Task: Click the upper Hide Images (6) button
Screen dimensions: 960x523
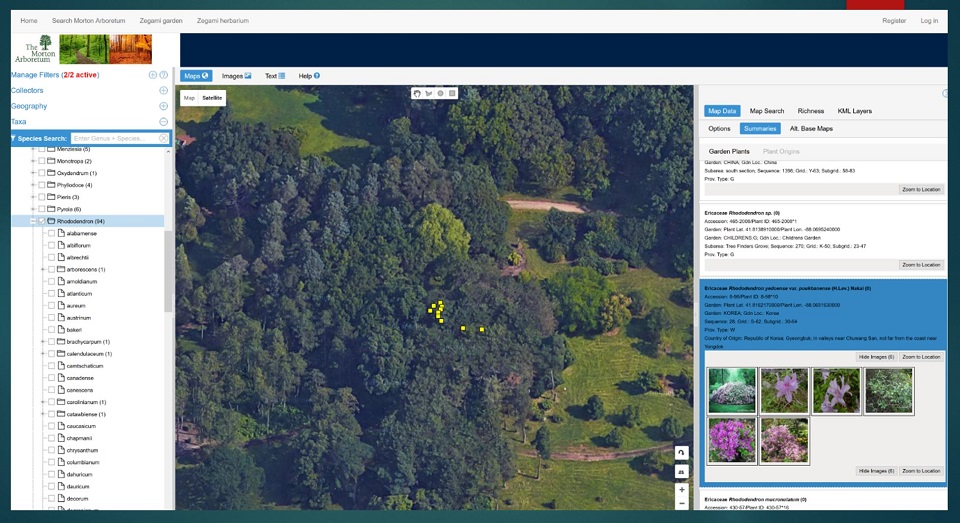Action: click(x=876, y=357)
